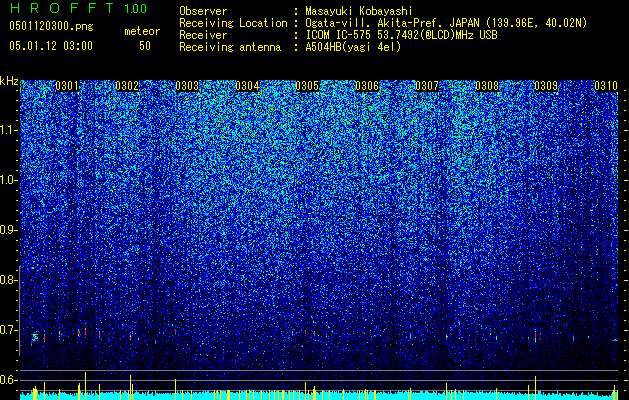Click the 0309 time marker
Viewport: 629px width, 400px height.
pyautogui.click(x=546, y=86)
